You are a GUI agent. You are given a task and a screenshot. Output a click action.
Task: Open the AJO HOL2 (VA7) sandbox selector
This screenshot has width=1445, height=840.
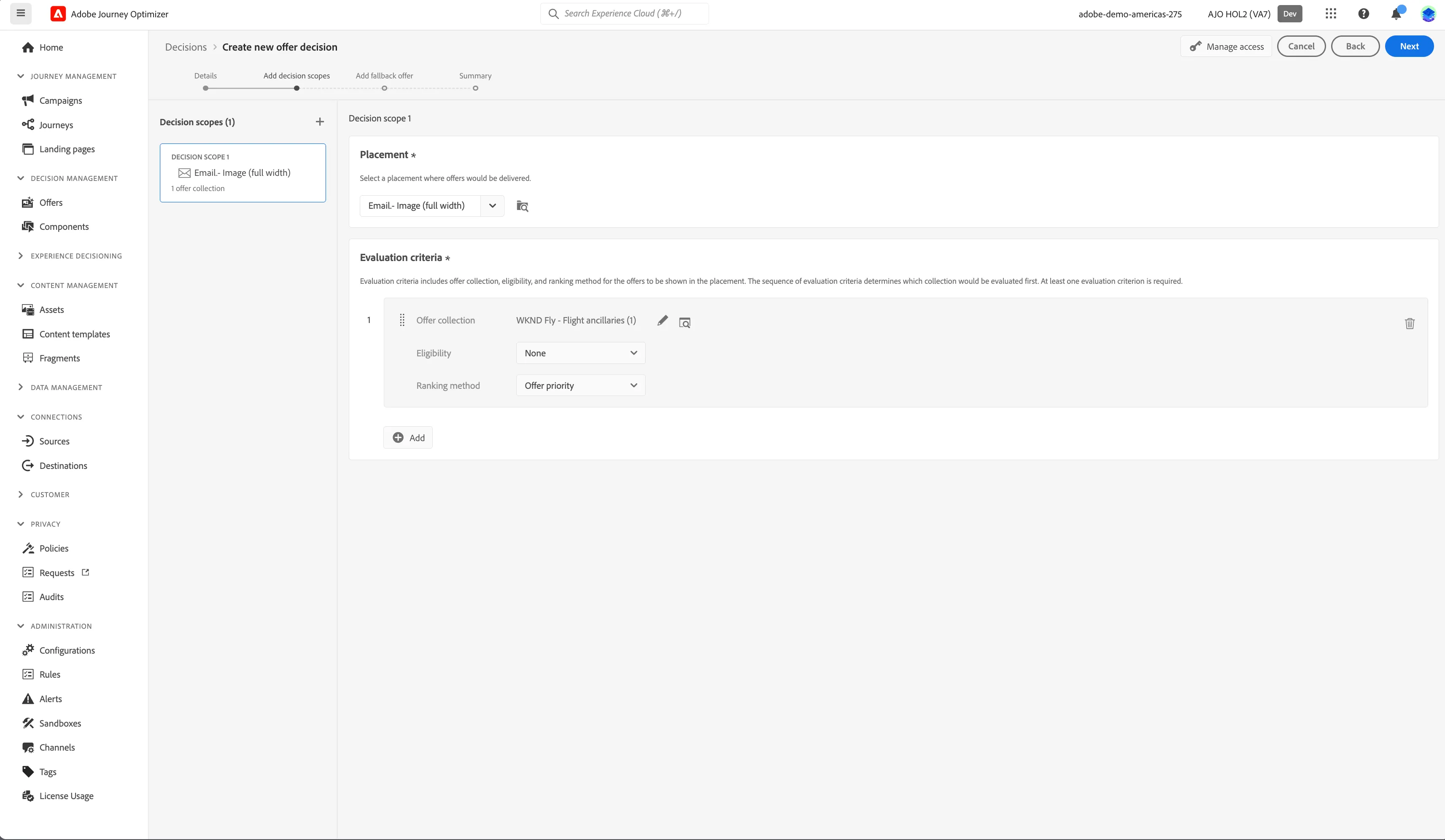pyautogui.click(x=1239, y=14)
